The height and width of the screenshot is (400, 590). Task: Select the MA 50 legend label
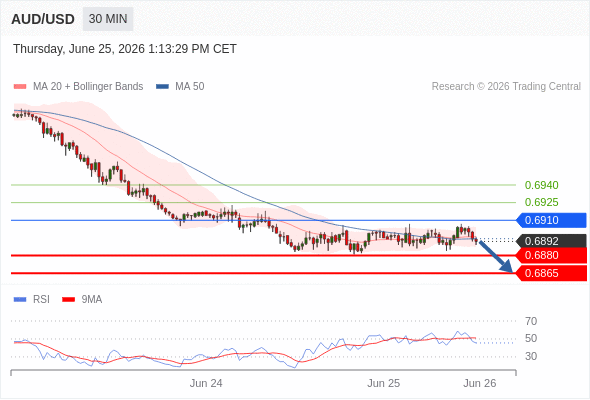click(x=190, y=87)
